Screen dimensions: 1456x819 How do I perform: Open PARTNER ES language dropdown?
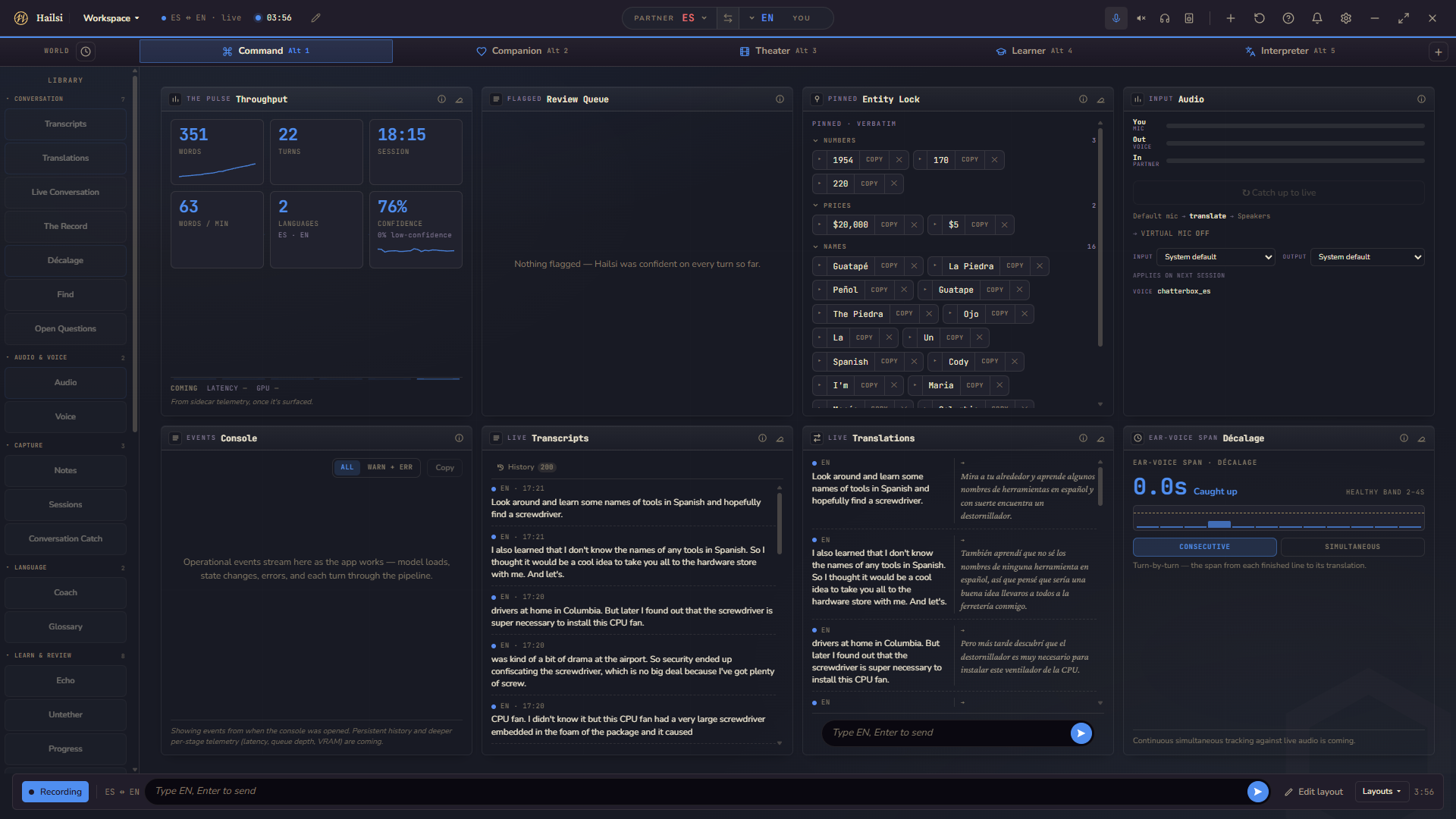point(670,18)
